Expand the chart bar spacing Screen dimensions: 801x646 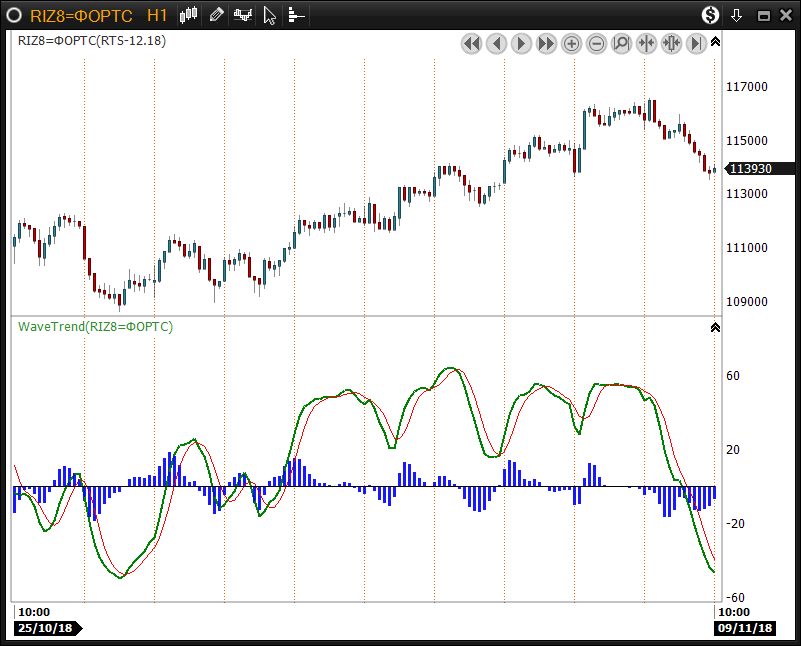click(x=671, y=44)
